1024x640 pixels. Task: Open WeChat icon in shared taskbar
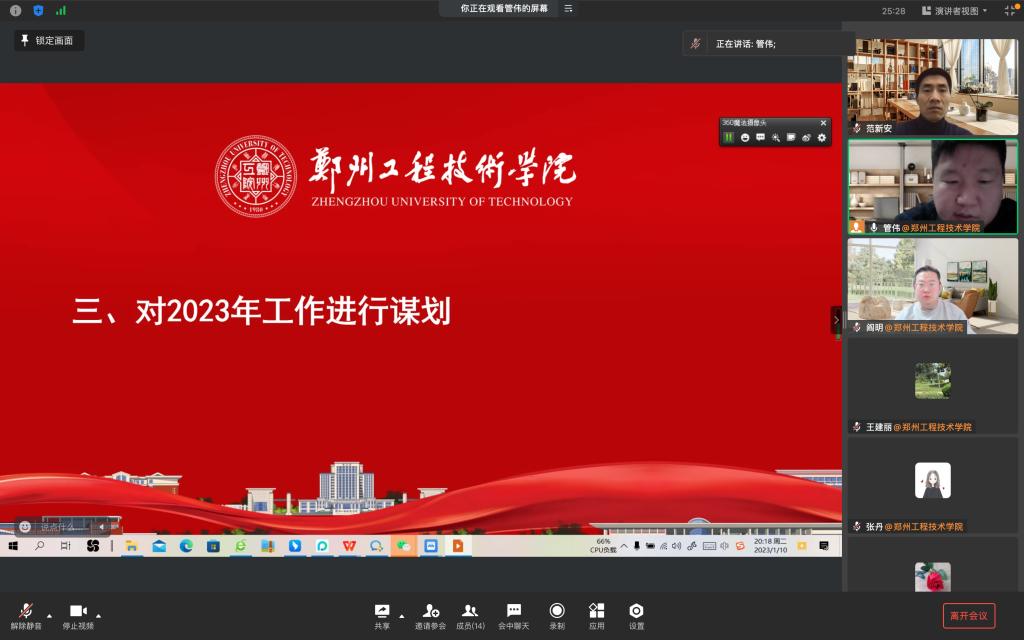pyautogui.click(x=404, y=546)
